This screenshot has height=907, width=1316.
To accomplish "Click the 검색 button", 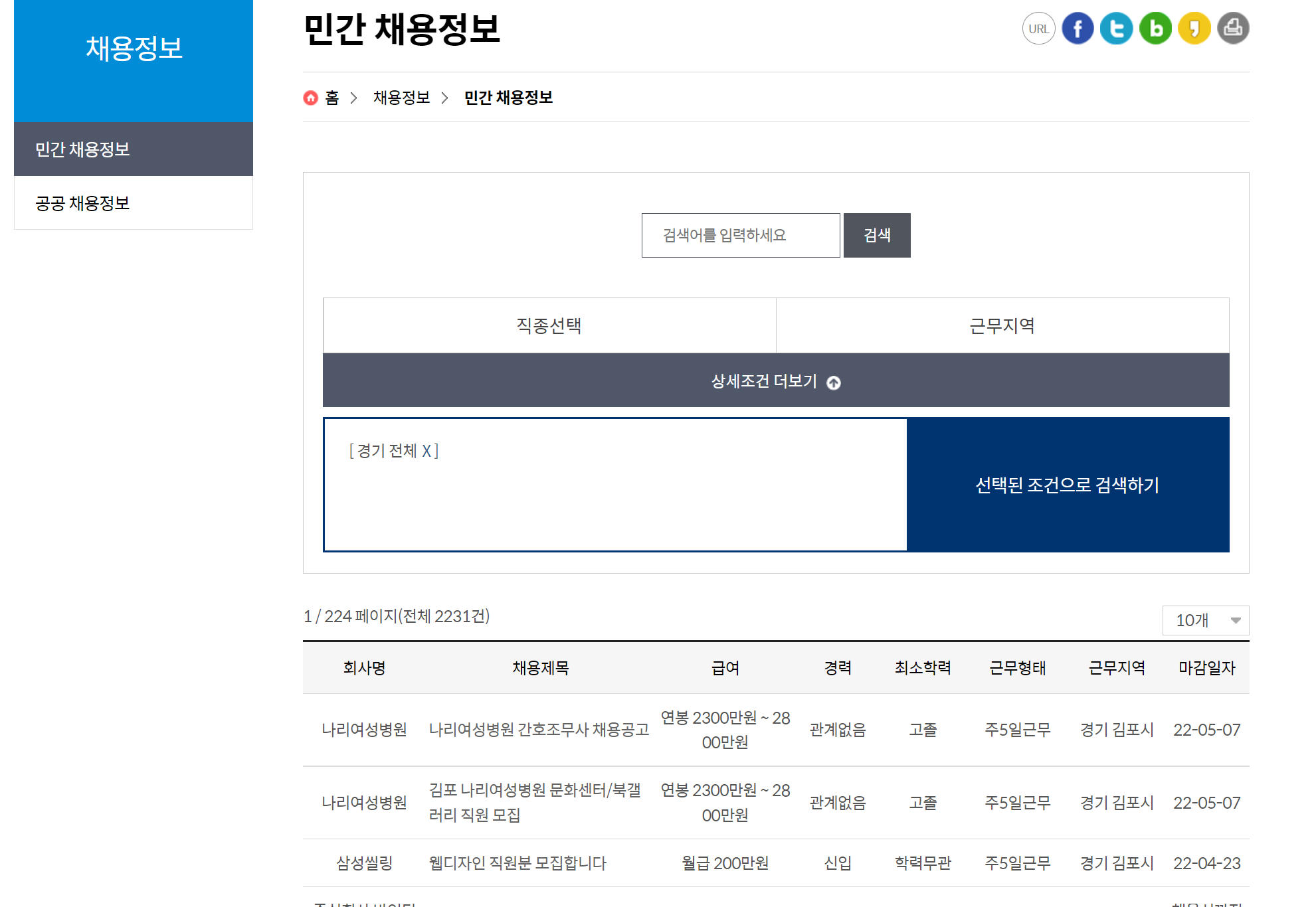I will [876, 235].
